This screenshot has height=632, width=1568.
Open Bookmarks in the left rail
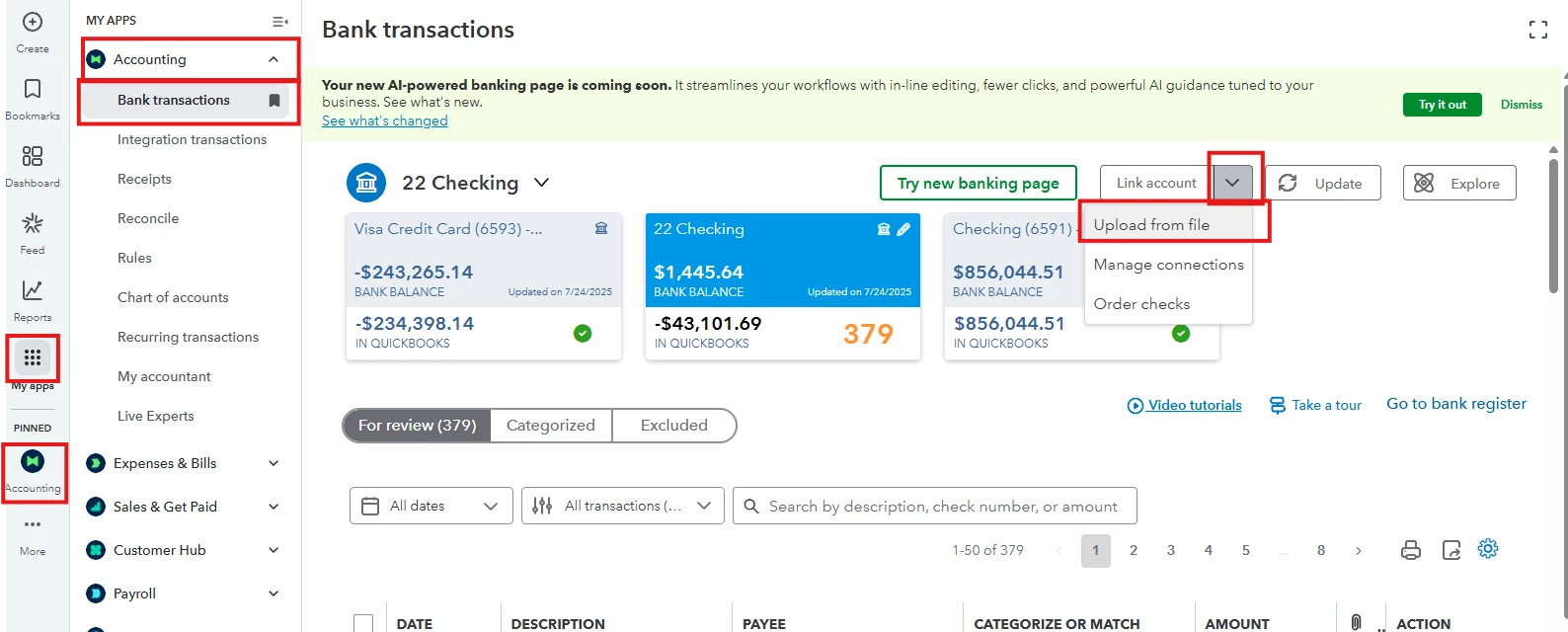[x=33, y=89]
